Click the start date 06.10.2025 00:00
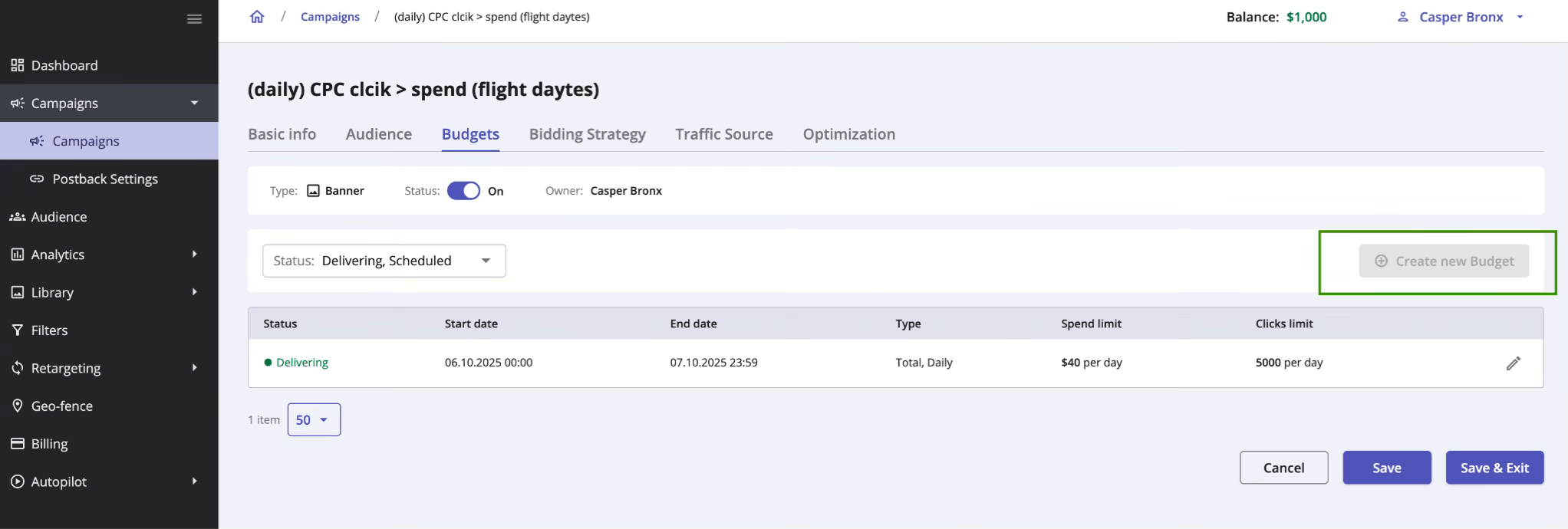Screen dimensions: 1568x529 pos(489,363)
